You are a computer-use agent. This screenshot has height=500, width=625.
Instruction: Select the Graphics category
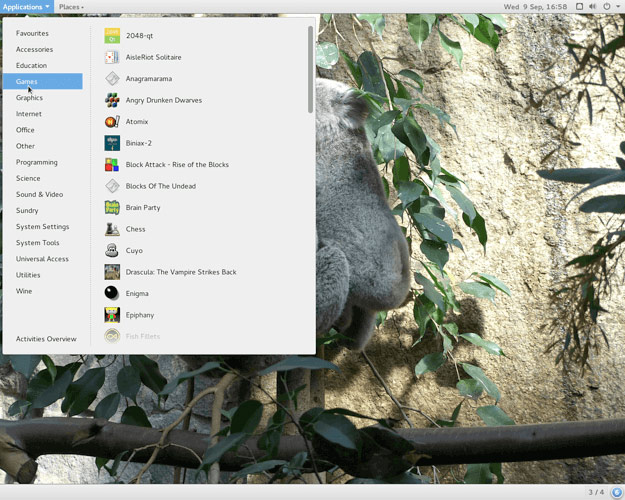(x=29, y=98)
